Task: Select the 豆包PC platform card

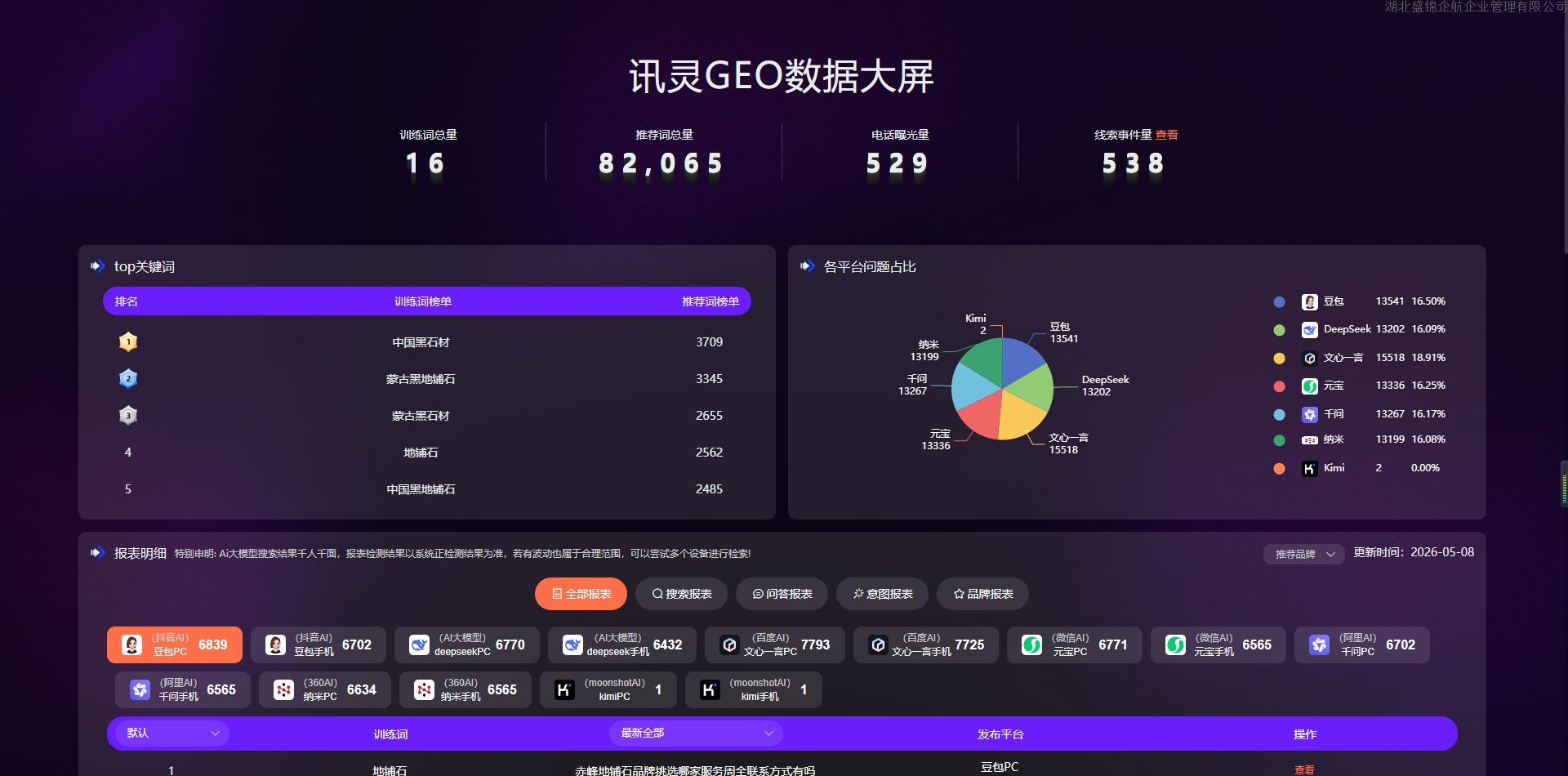Action: pyautogui.click(x=175, y=644)
